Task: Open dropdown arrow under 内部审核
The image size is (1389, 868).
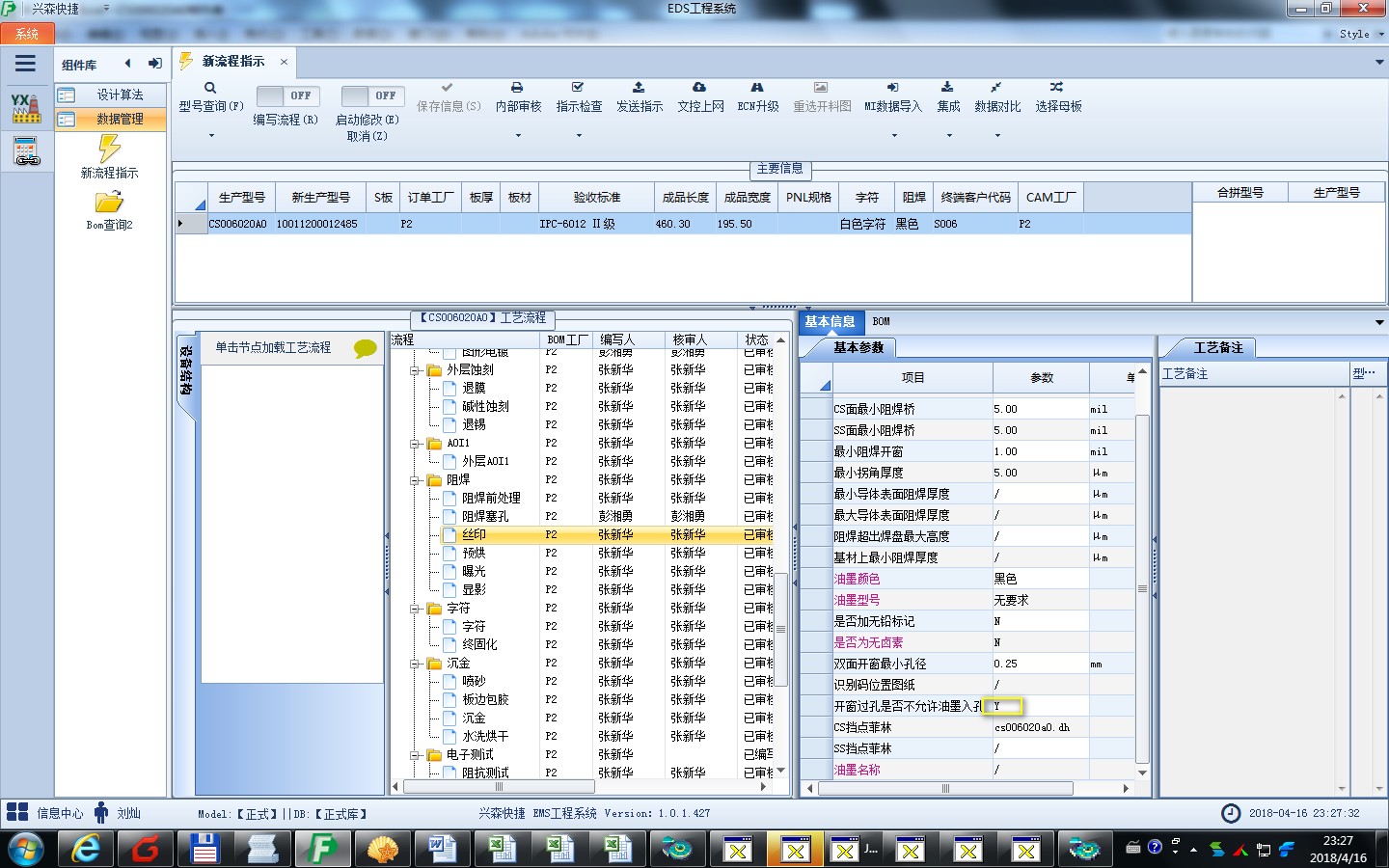Action: (518, 136)
